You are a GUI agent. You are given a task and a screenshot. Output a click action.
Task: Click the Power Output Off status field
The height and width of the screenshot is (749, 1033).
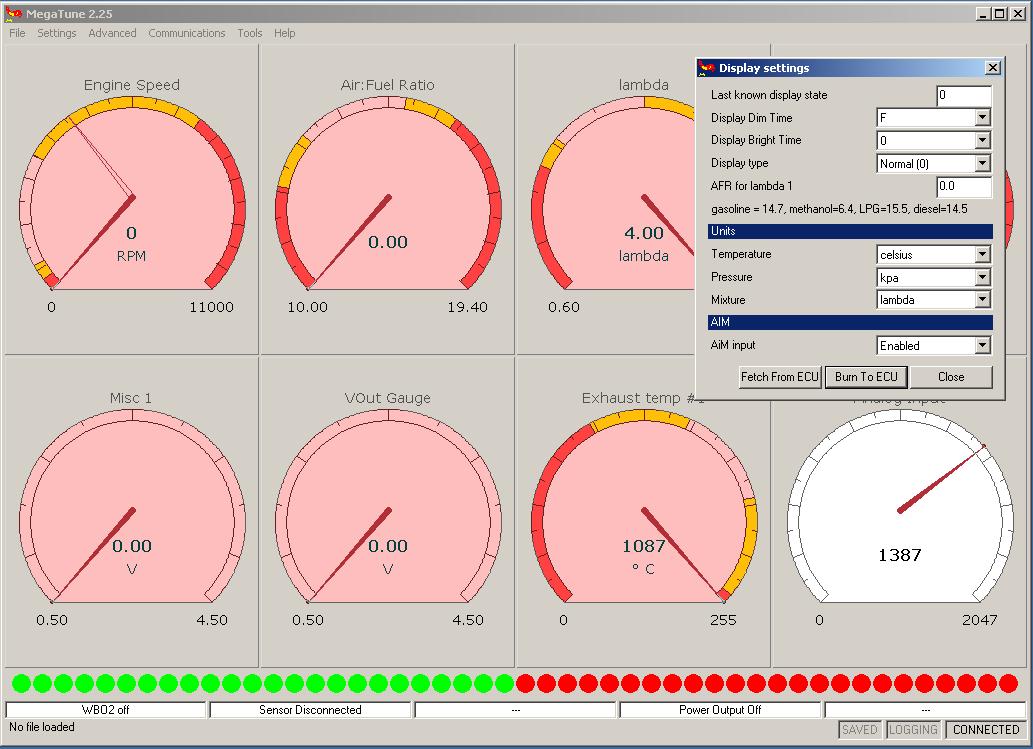click(x=720, y=709)
